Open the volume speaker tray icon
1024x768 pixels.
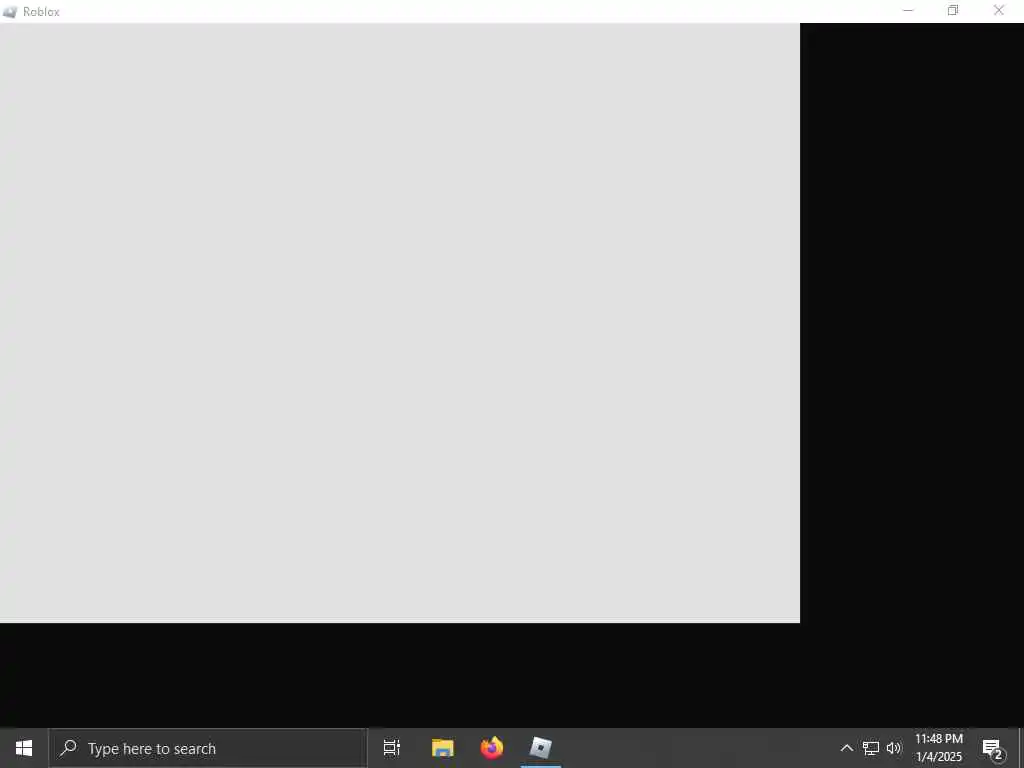894,748
